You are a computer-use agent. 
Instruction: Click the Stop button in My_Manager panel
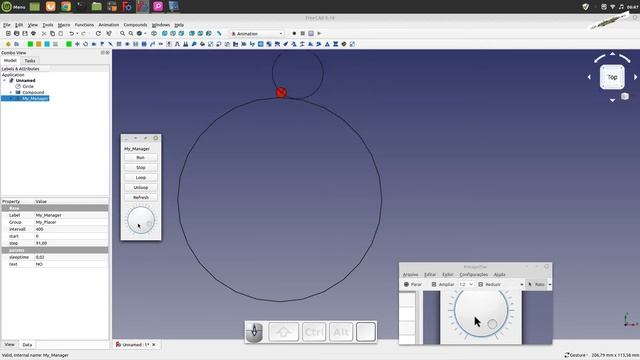[140, 168]
